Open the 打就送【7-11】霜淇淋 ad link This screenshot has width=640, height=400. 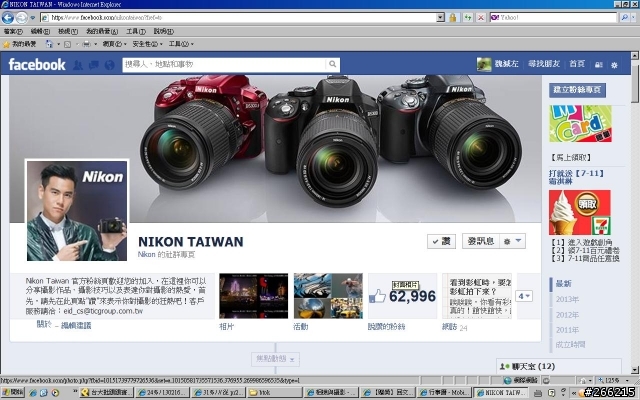[x=576, y=177]
